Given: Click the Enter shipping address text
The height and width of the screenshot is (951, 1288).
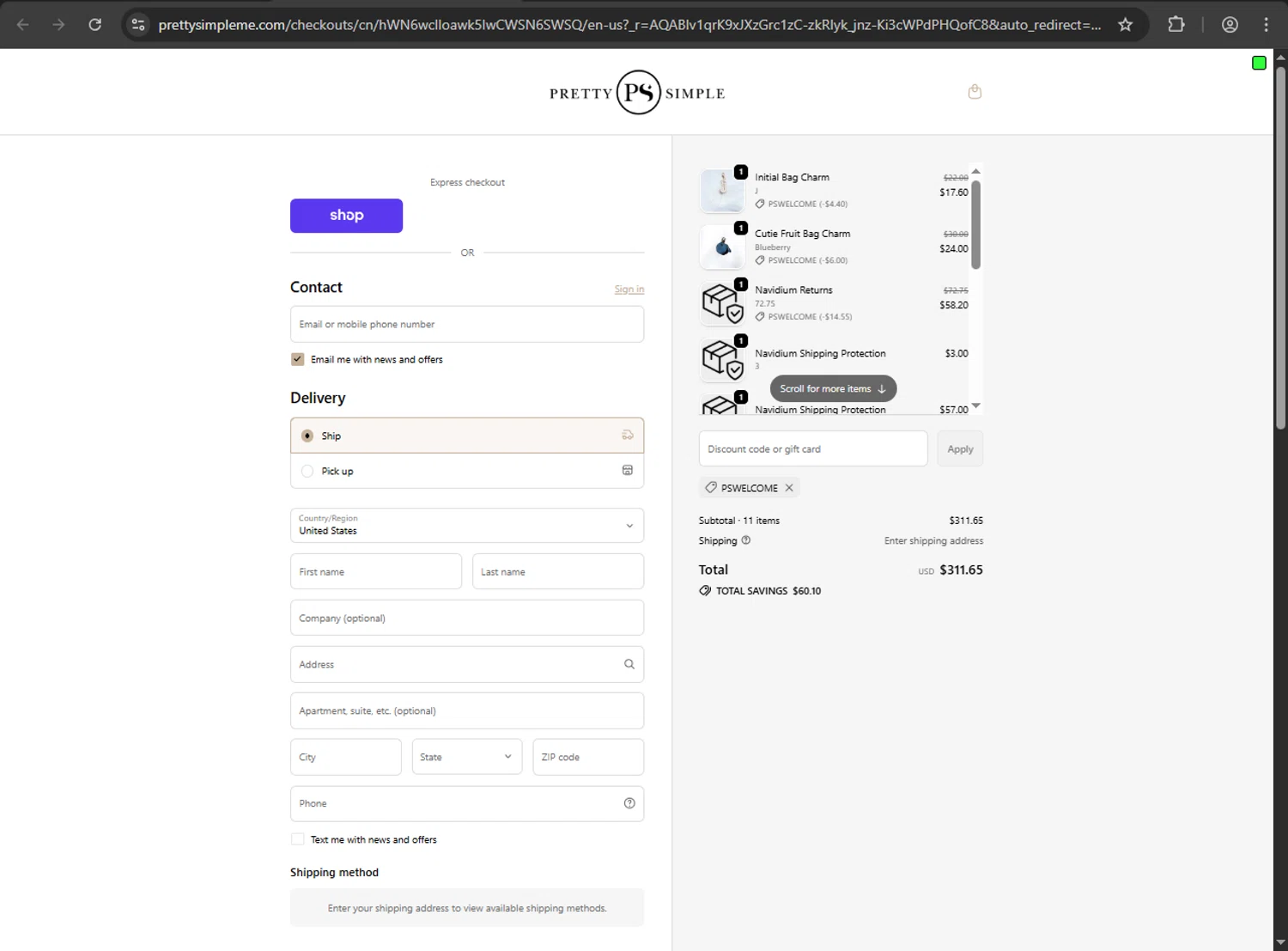Looking at the screenshot, I should [933, 540].
